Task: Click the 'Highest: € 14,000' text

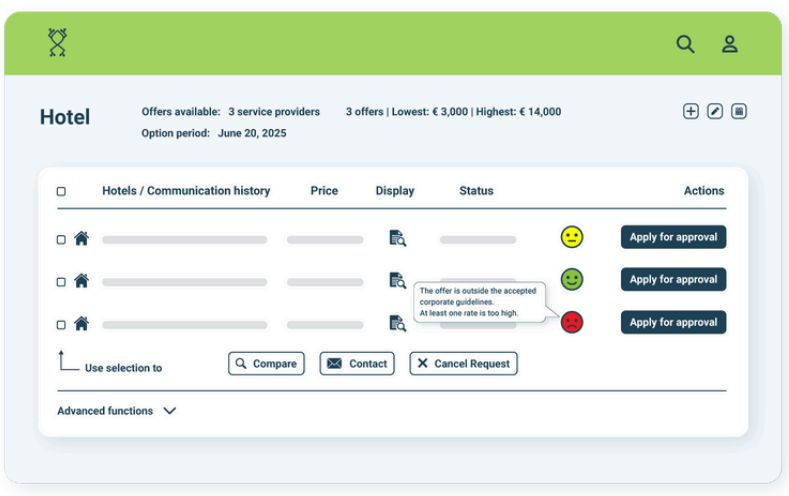Action: tap(518, 112)
